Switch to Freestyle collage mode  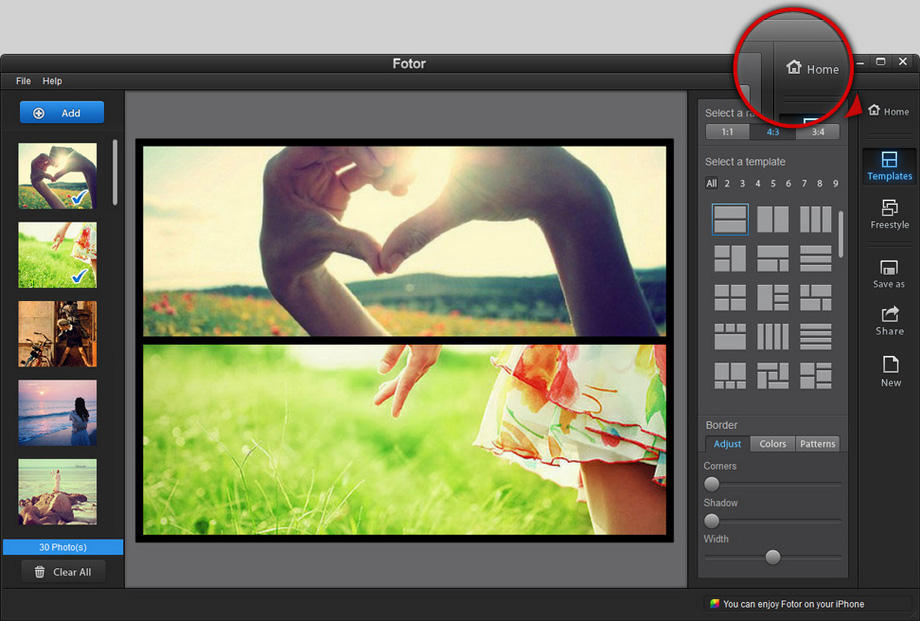889,214
